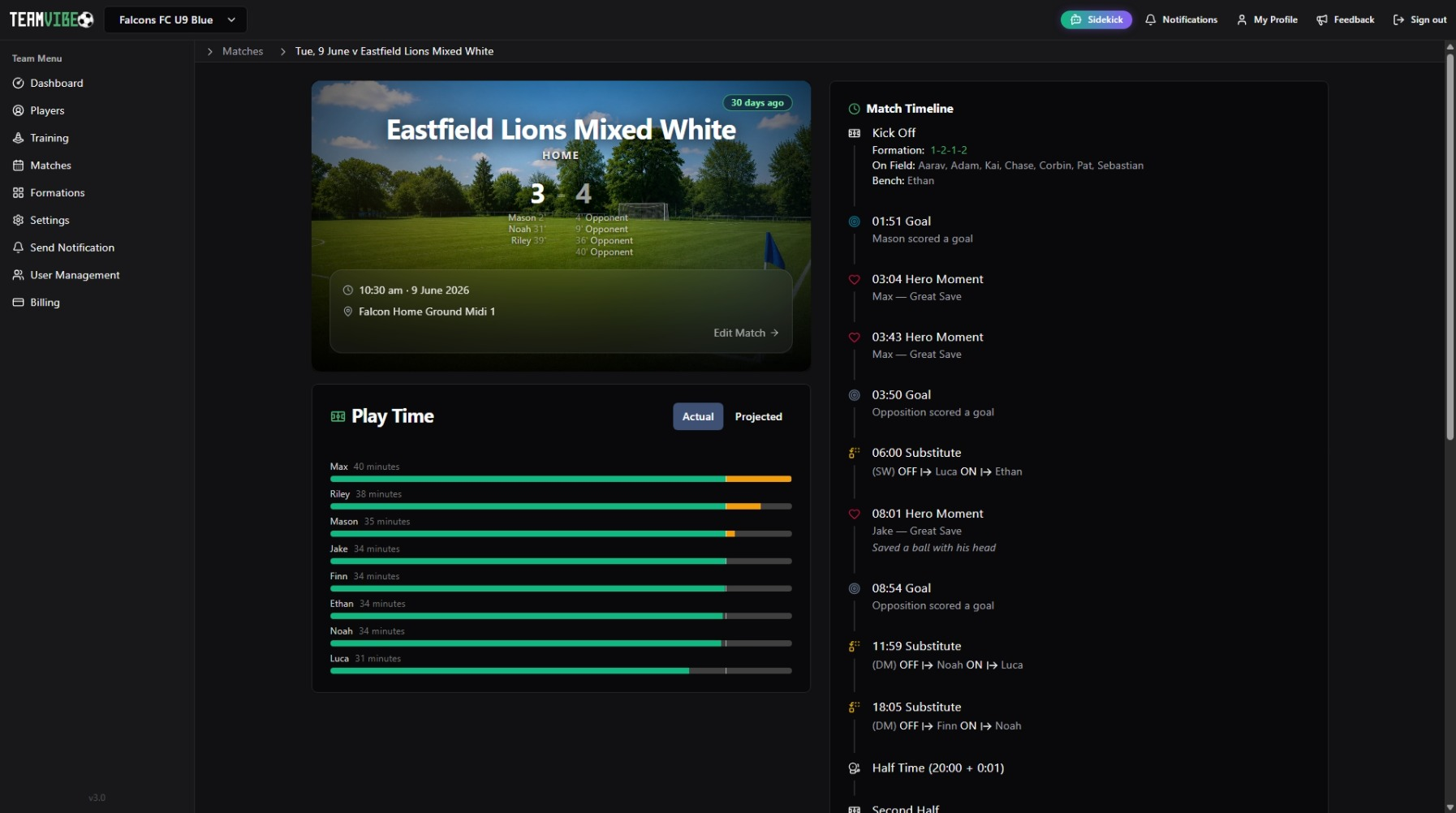Click the Half Time whistle icon
Viewport: 1456px width, 813px height.
pyautogui.click(x=854, y=768)
